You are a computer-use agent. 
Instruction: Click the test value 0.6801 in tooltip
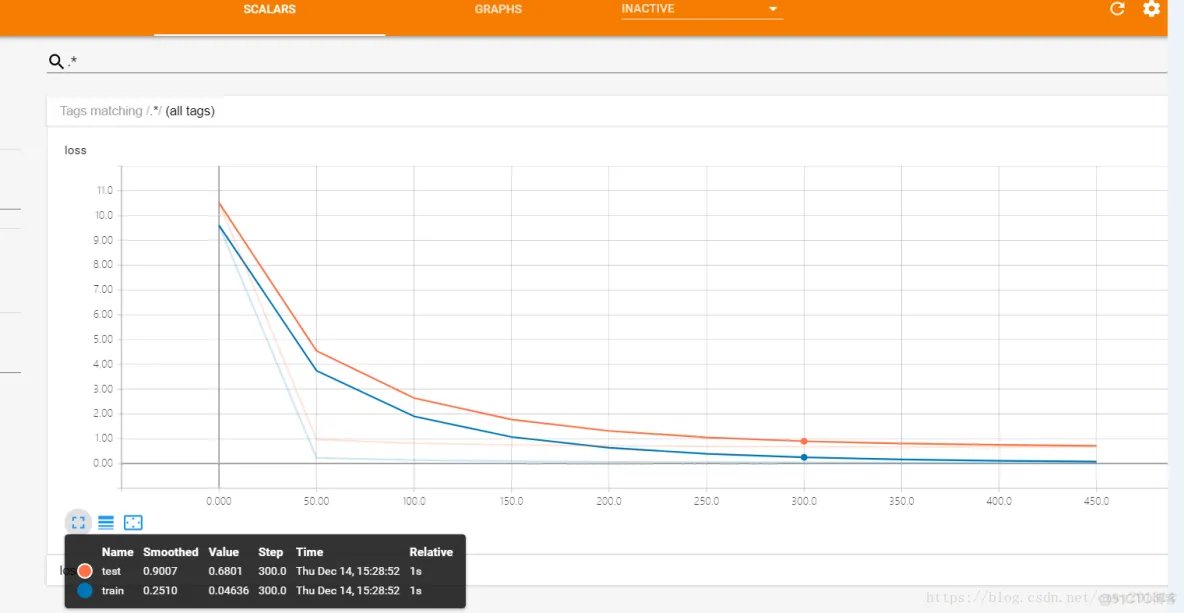225,571
